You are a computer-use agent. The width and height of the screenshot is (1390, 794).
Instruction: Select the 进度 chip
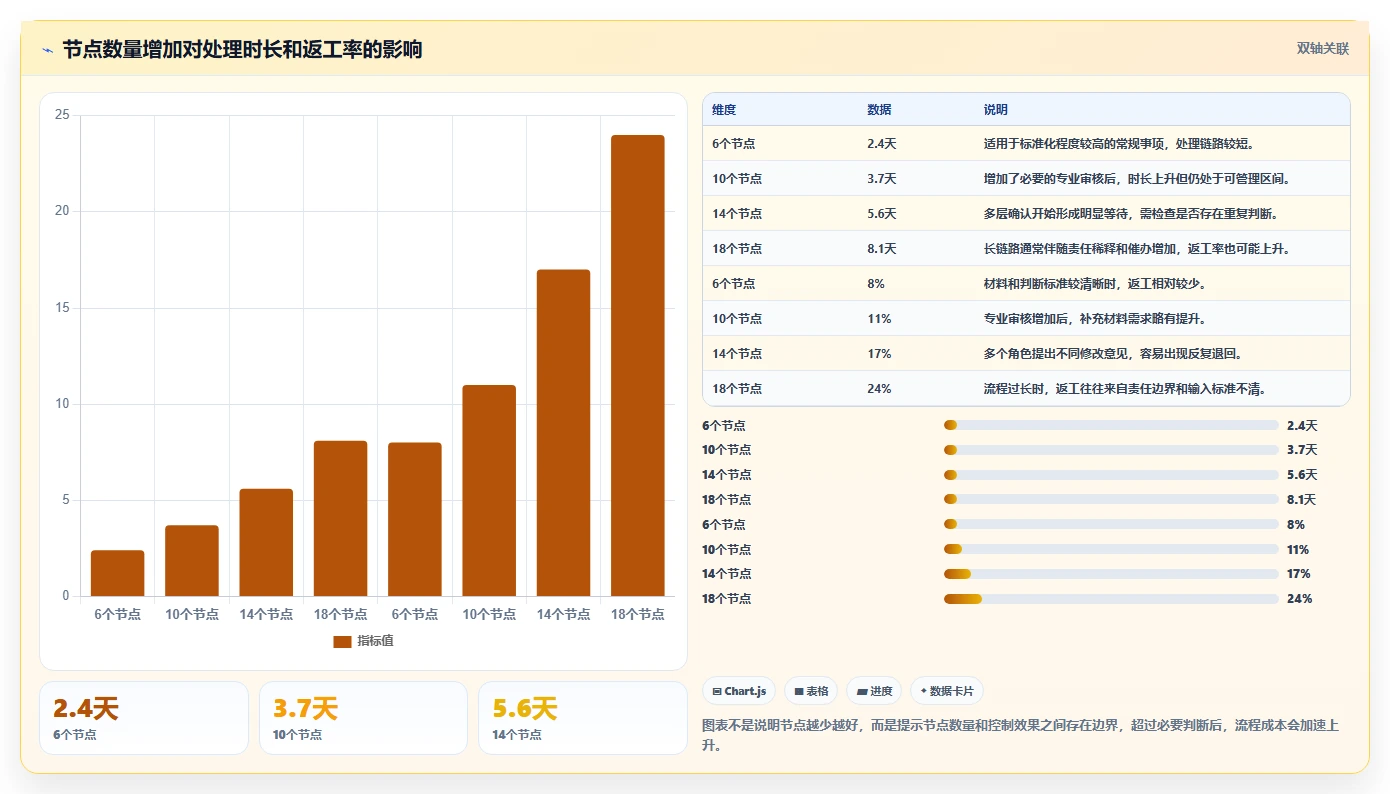[874, 691]
